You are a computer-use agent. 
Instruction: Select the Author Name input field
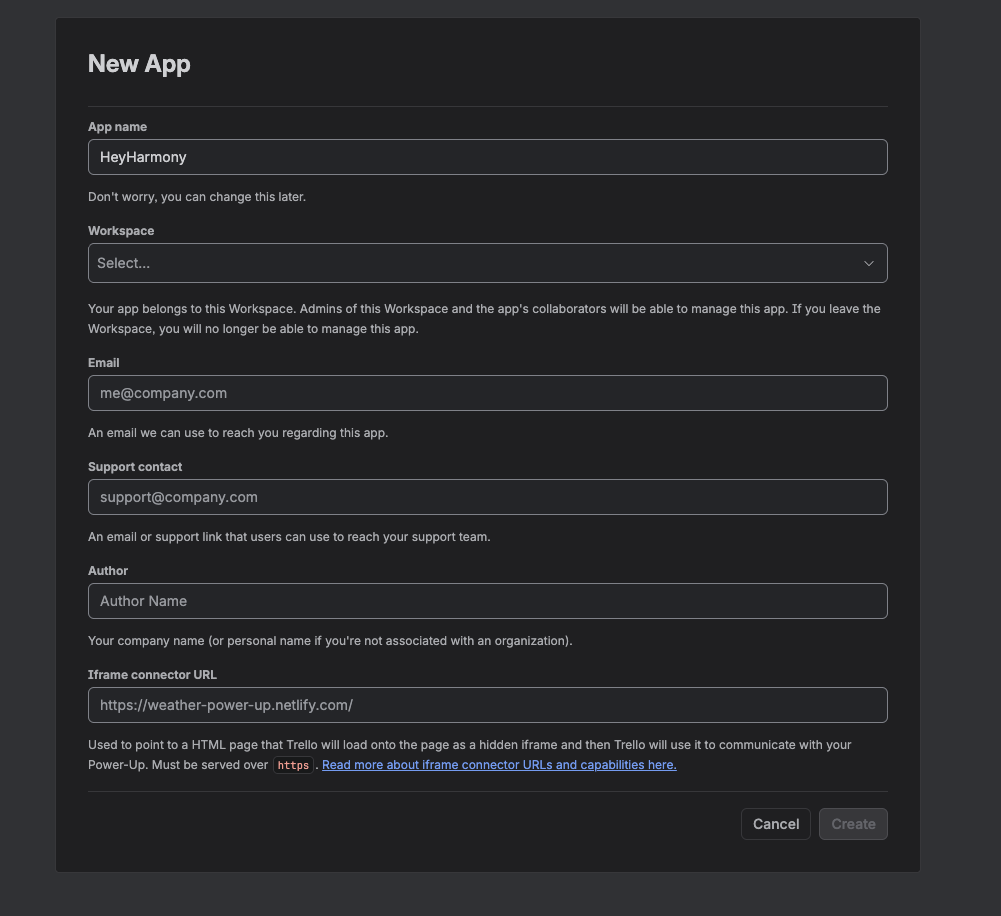[x=487, y=601]
